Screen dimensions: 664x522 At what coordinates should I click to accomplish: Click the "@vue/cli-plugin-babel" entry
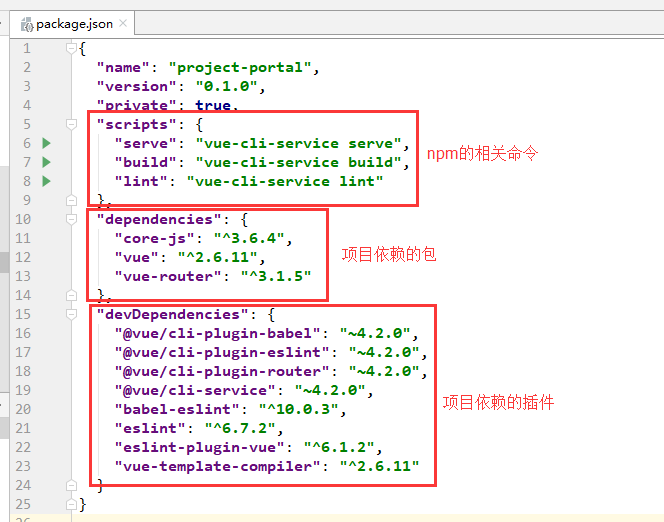pyautogui.click(x=218, y=334)
